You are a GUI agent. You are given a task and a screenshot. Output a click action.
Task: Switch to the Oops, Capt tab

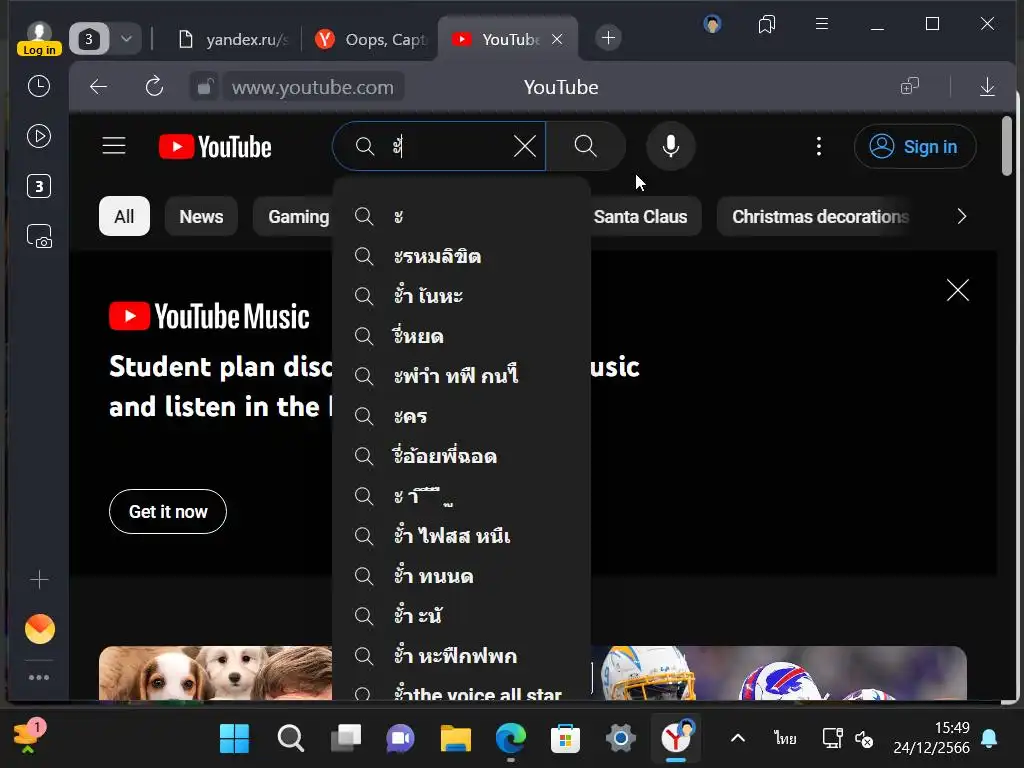coord(371,40)
